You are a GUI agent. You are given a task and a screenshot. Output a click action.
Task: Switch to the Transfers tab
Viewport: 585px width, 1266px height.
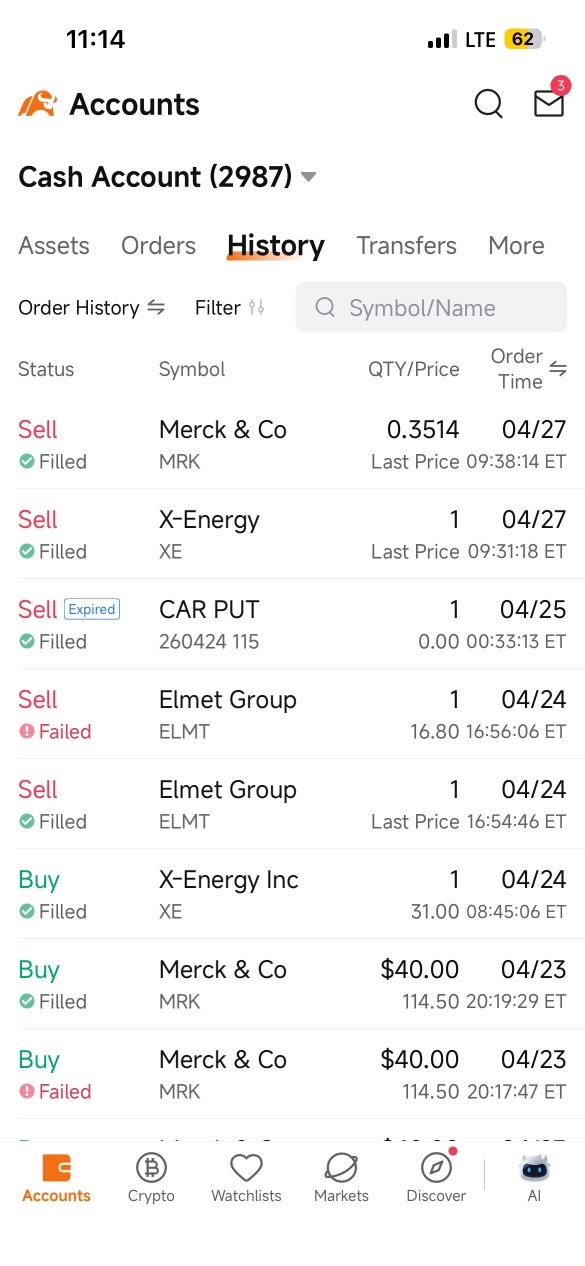pos(406,245)
